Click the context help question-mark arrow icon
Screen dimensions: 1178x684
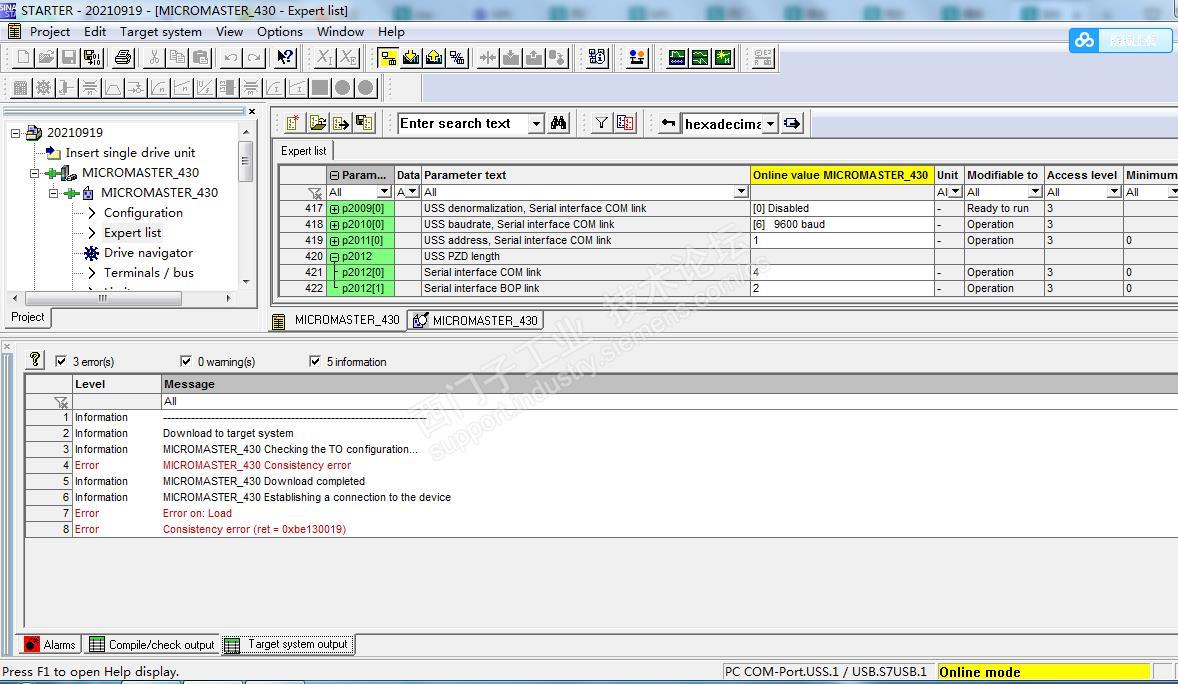[x=285, y=57]
